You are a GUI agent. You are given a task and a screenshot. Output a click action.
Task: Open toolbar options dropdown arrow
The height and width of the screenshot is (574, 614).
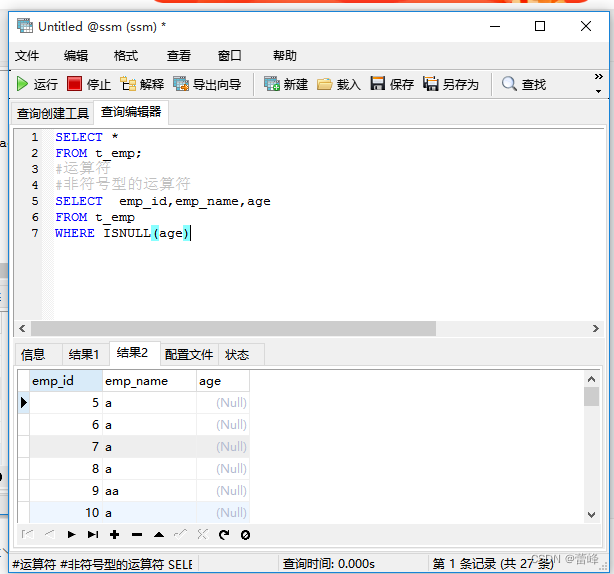[598, 91]
